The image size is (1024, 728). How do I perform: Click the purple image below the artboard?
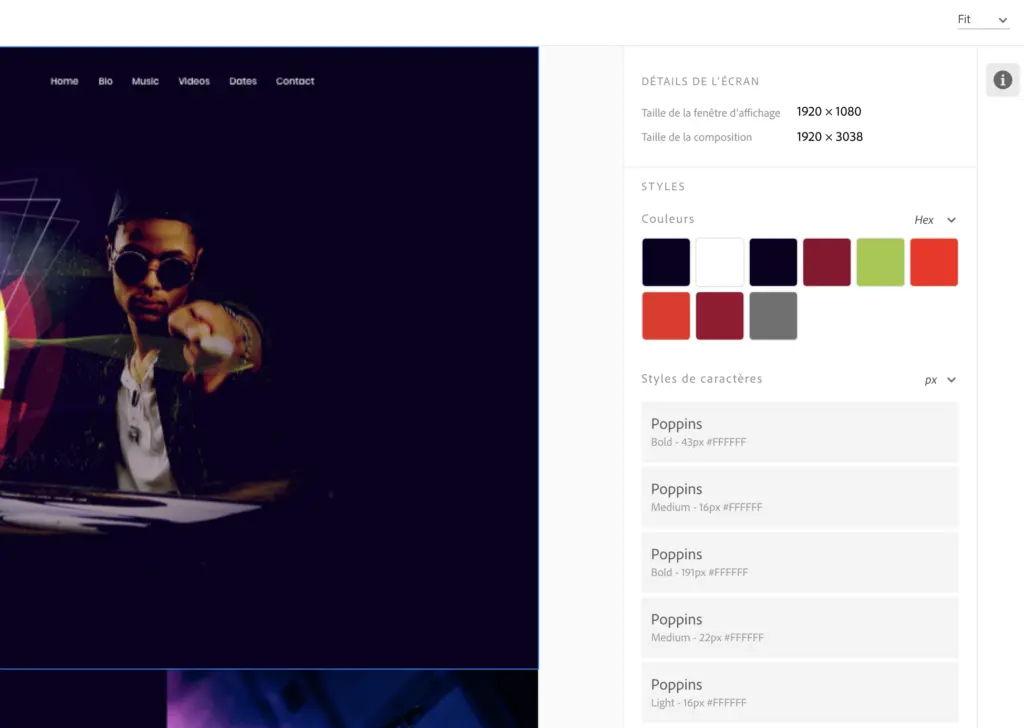point(352,699)
